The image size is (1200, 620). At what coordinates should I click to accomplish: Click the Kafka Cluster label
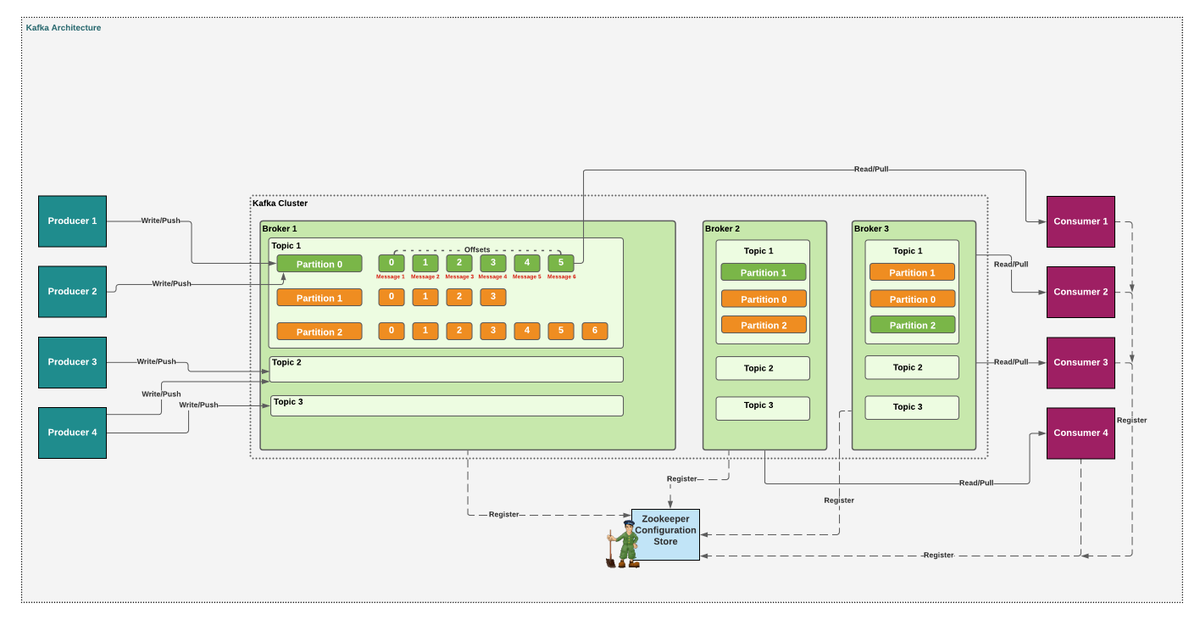[280, 203]
